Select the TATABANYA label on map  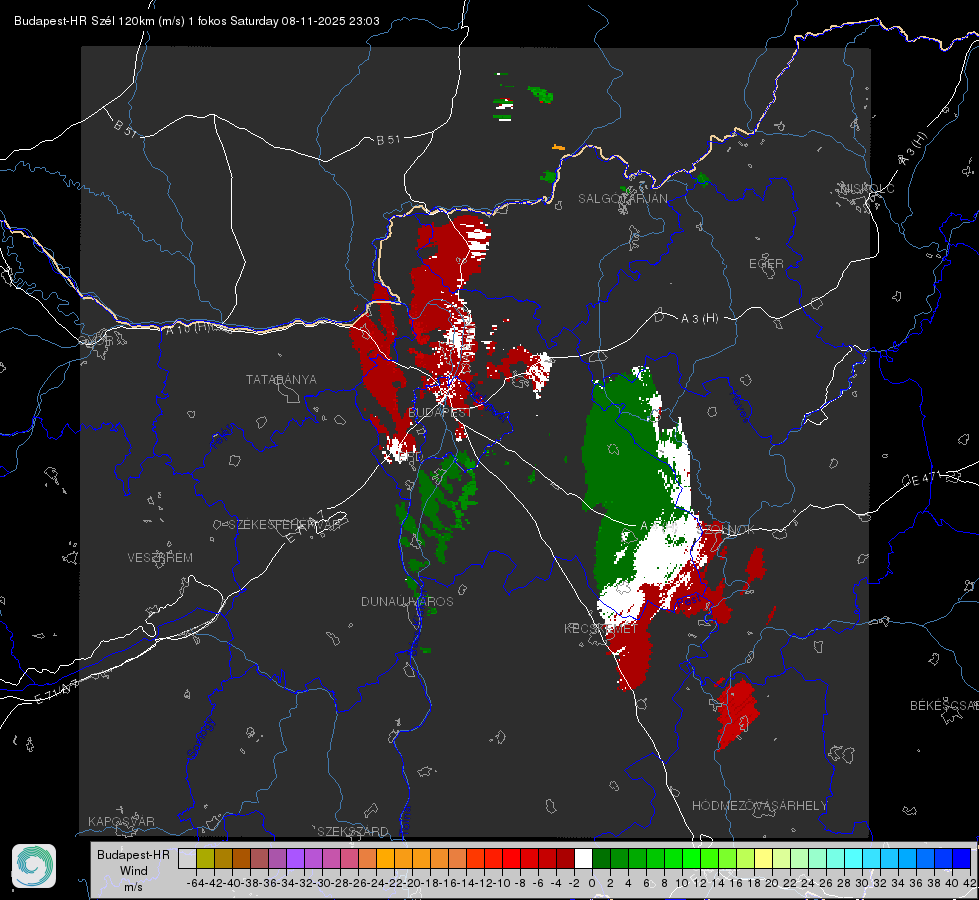tap(281, 380)
